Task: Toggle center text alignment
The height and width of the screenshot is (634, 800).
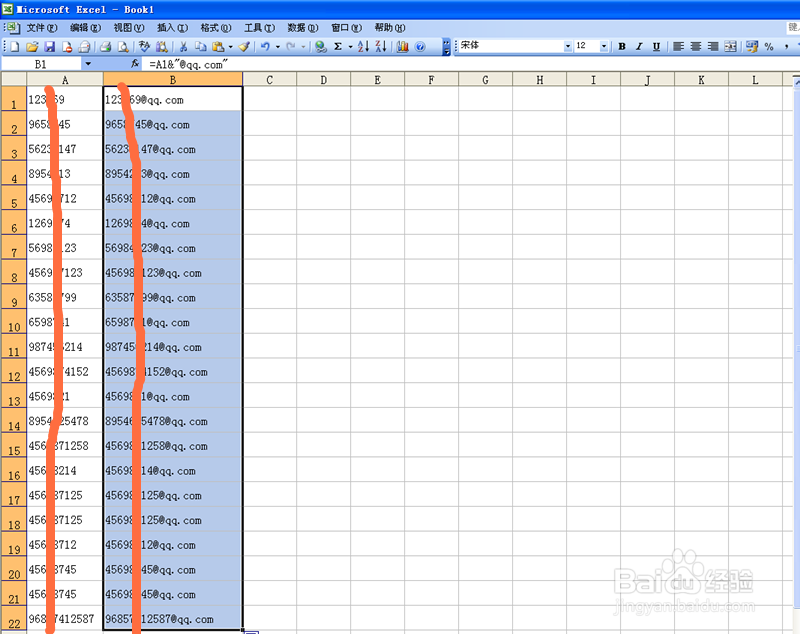Action: coord(695,46)
